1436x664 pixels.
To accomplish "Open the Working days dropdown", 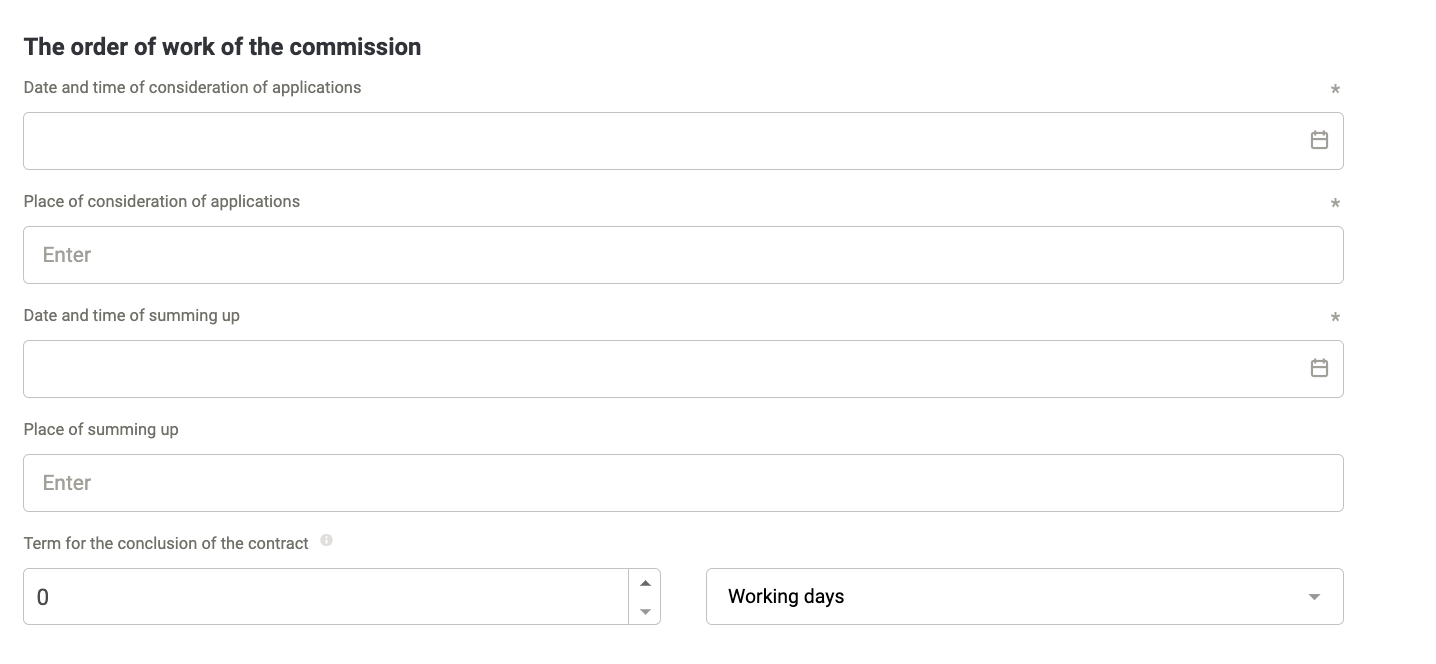I will pos(1024,597).
